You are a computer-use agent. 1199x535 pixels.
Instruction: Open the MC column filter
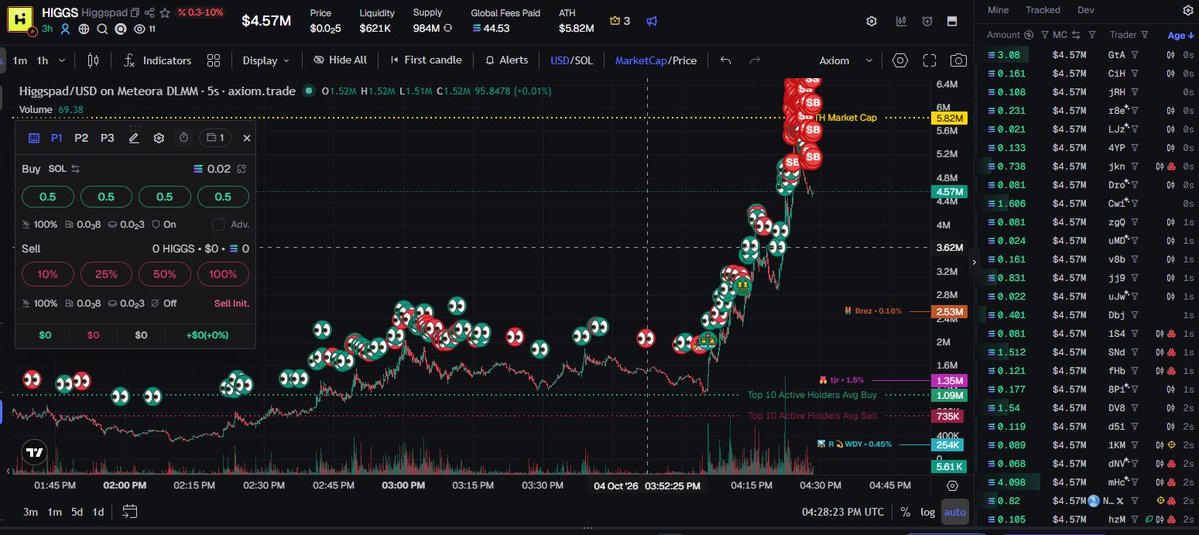pyautogui.click(x=1092, y=35)
